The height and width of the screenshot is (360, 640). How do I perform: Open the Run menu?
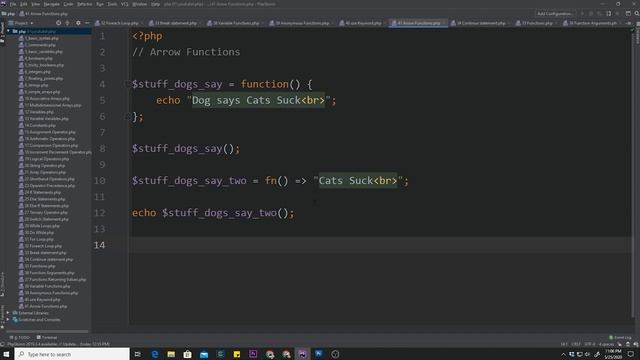tap(100, 4)
